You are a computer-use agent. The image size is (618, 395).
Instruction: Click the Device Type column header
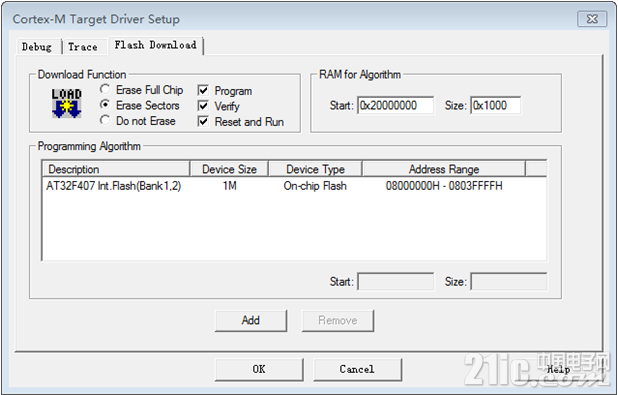tap(315, 169)
